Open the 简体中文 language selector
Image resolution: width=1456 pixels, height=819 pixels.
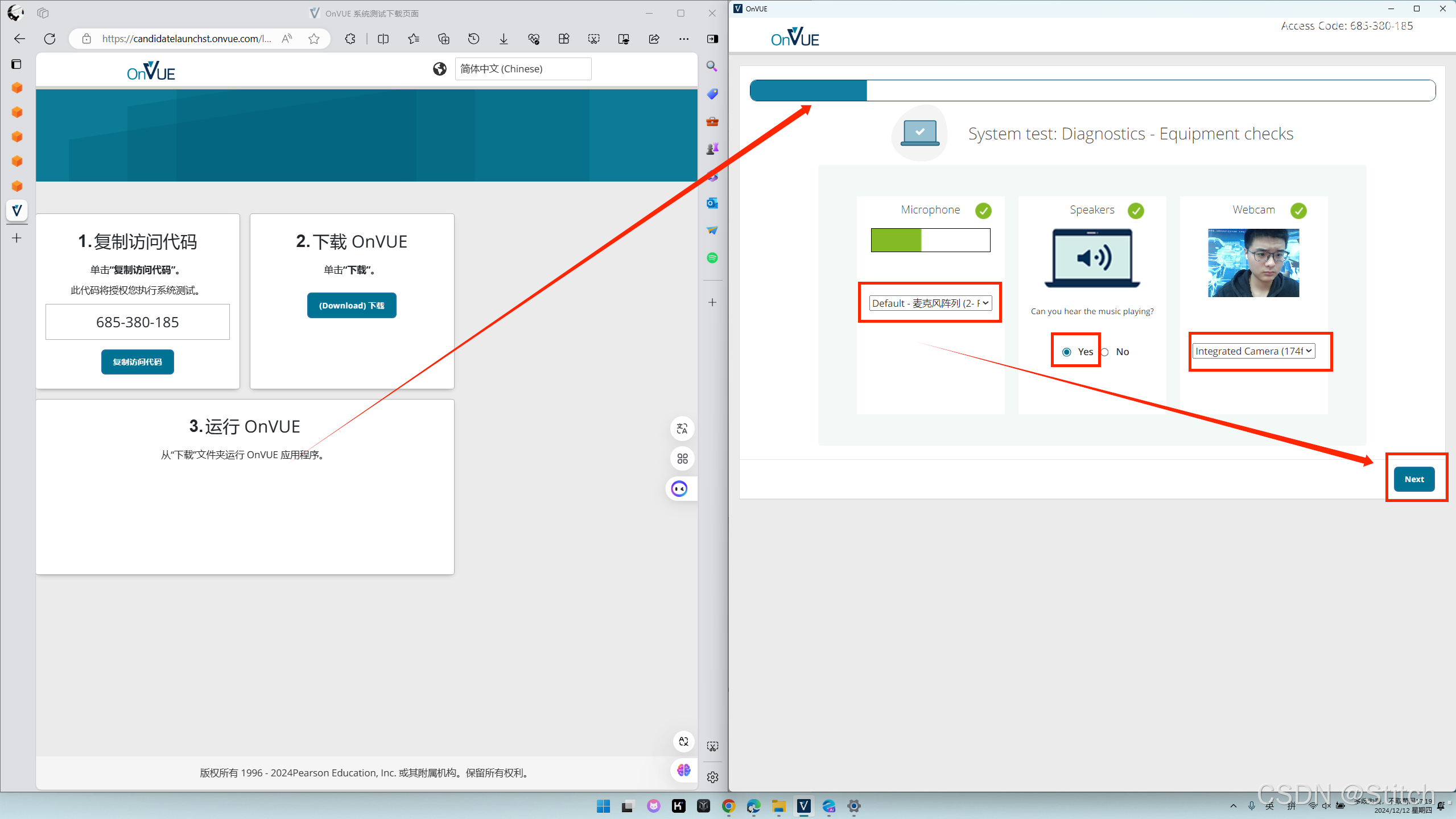click(x=522, y=69)
